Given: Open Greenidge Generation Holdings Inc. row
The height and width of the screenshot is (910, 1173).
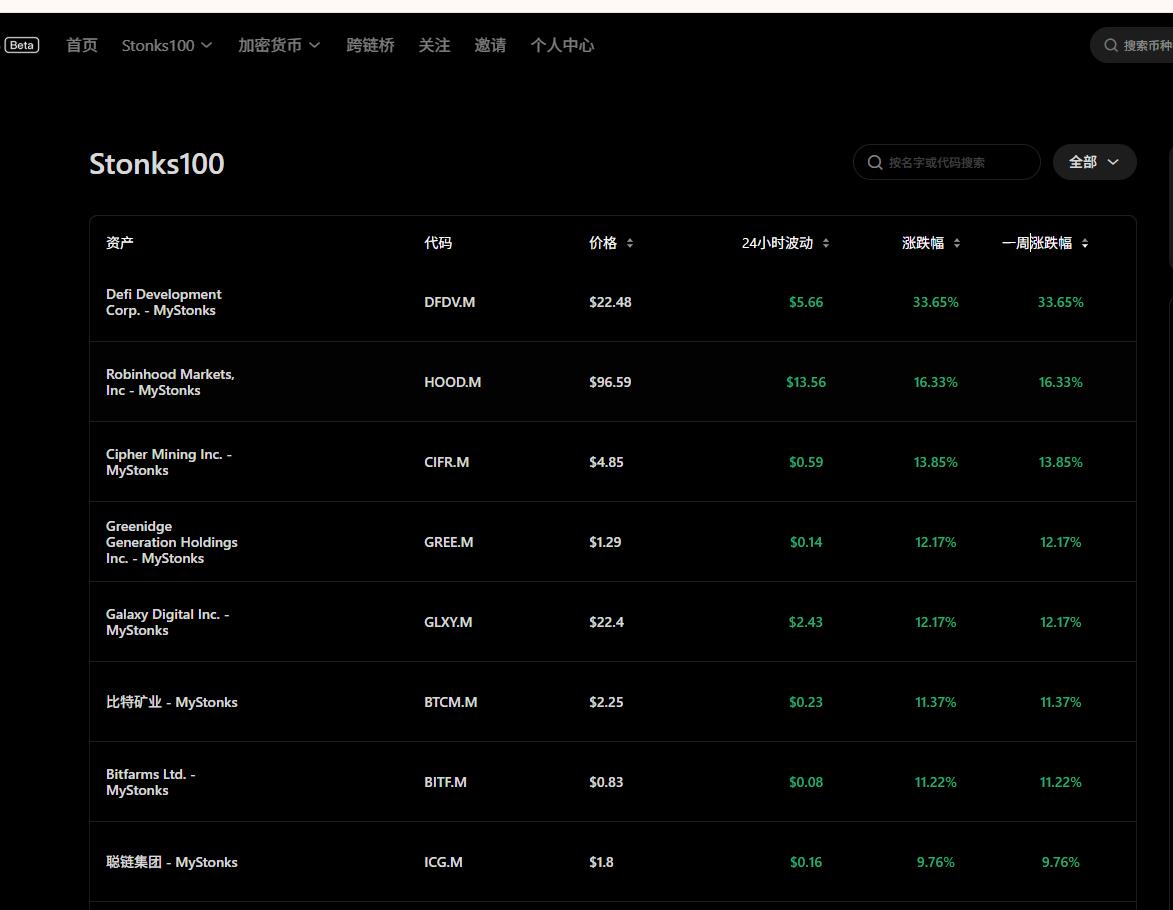Looking at the screenshot, I should click(x=613, y=543).
